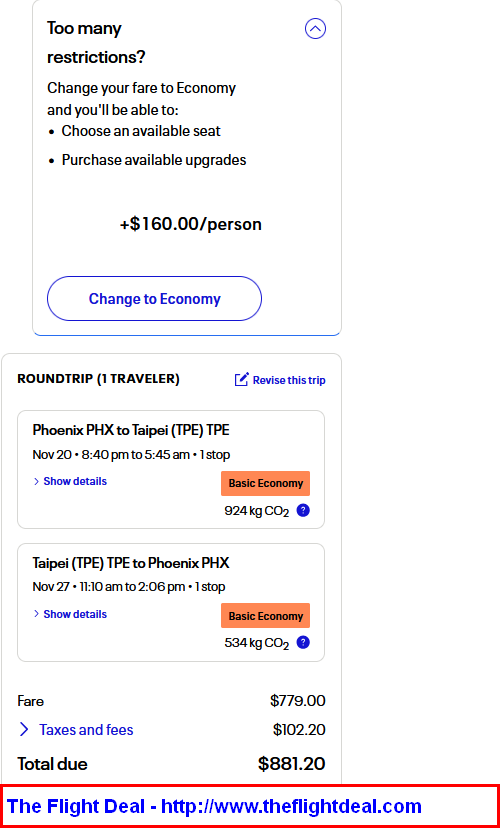Image resolution: width=500 pixels, height=828 pixels.
Task: Click The Flight Deal website banner
Action: click(x=250, y=806)
